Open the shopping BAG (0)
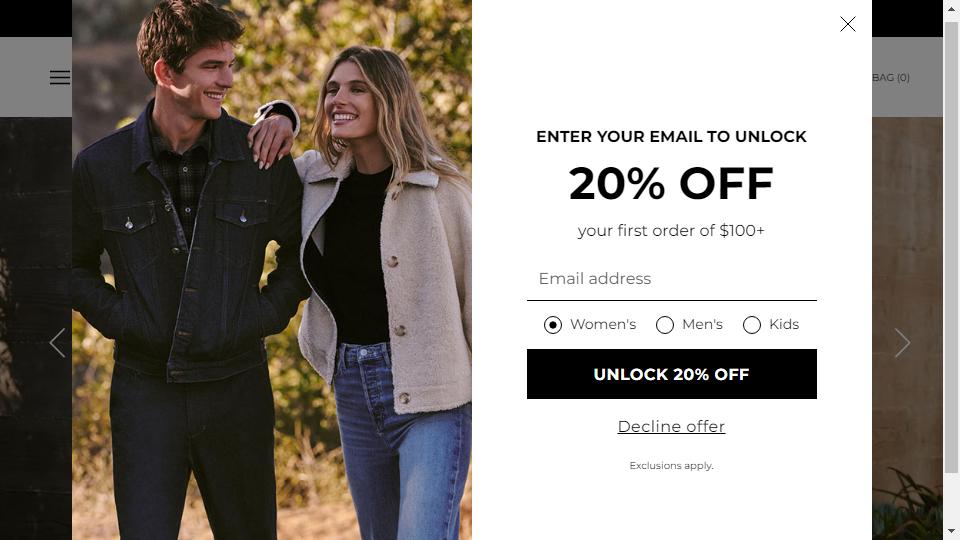Image resolution: width=960 pixels, height=540 pixels. (891, 78)
